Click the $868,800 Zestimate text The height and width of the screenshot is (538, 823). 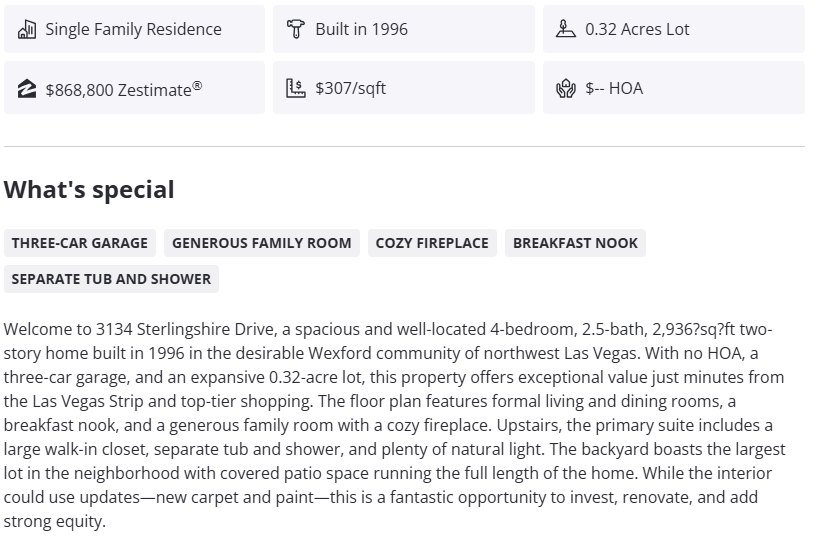124,89
